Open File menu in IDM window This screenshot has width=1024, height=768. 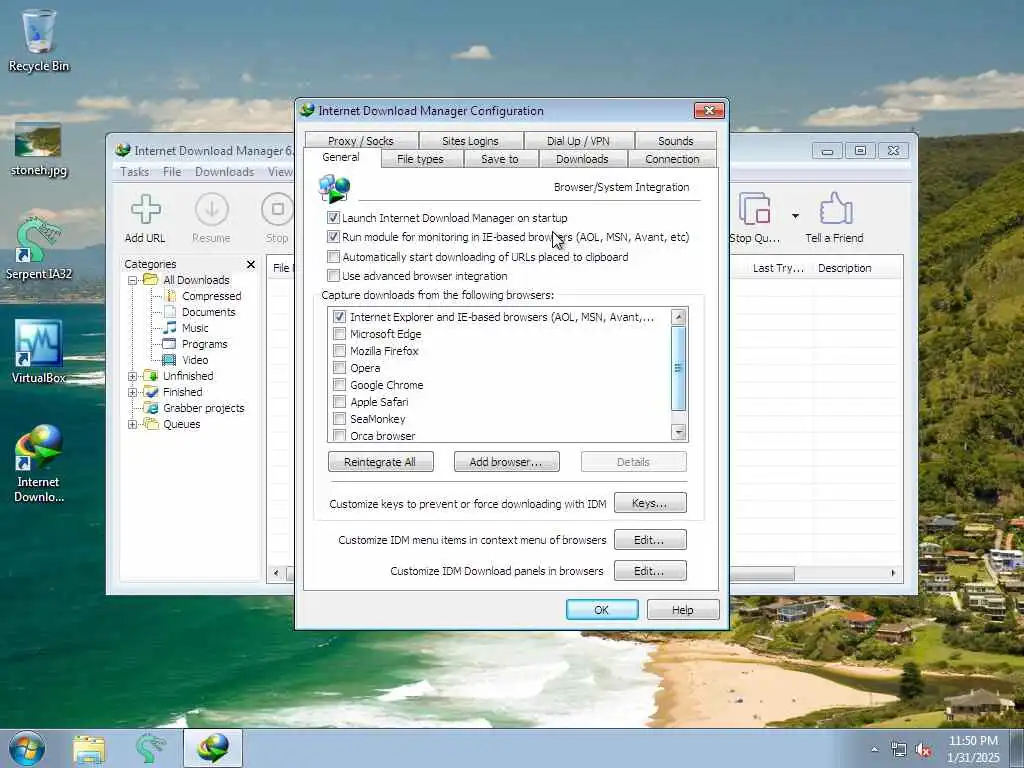(x=172, y=172)
